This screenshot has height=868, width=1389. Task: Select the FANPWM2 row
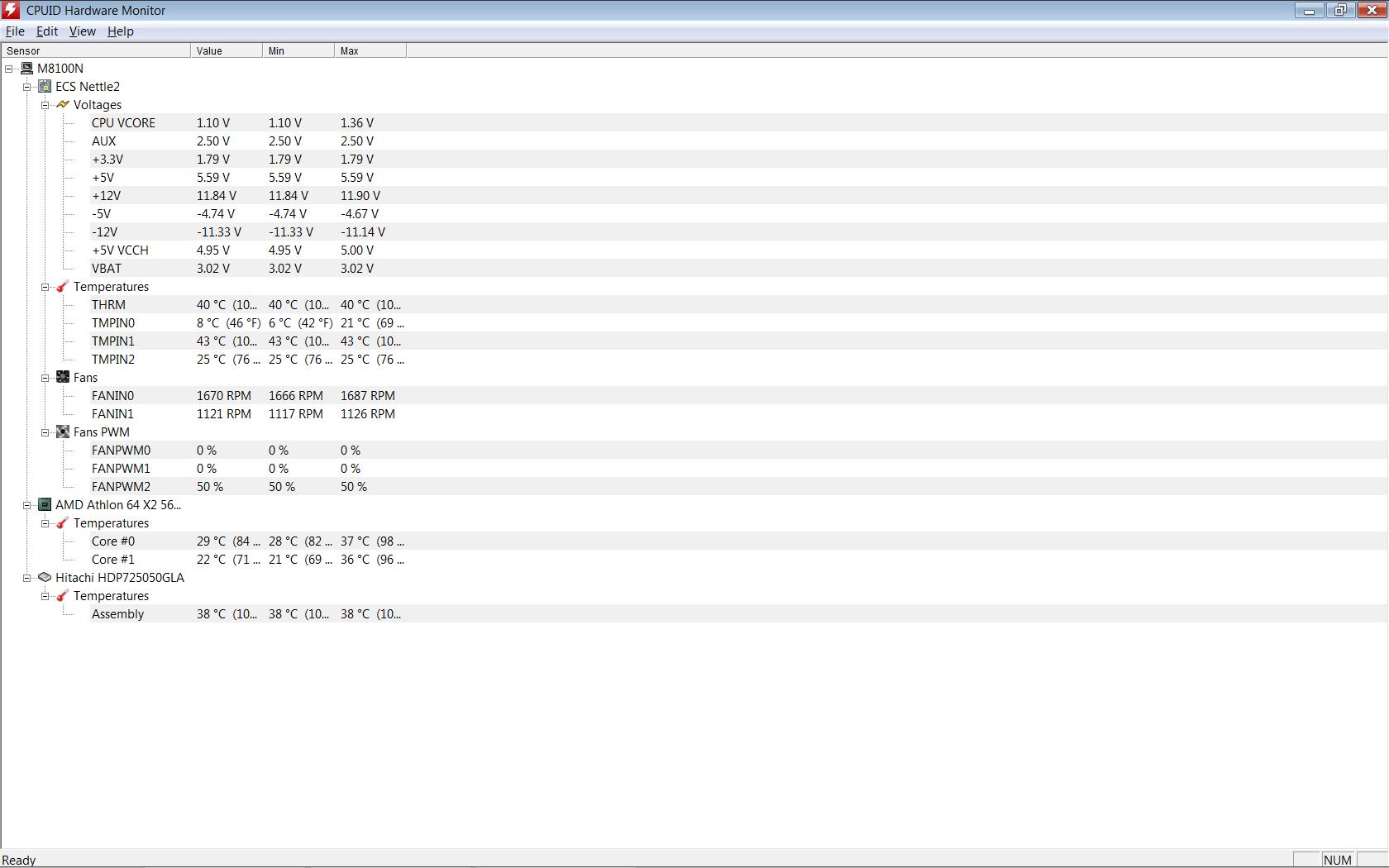[738, 487]
